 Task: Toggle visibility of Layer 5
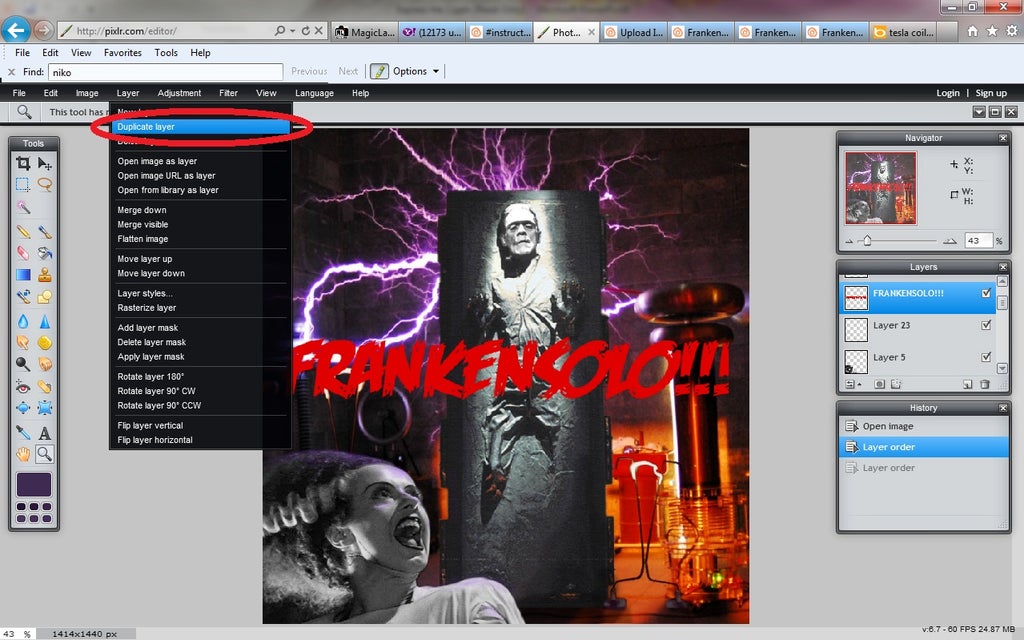[986, 357]
